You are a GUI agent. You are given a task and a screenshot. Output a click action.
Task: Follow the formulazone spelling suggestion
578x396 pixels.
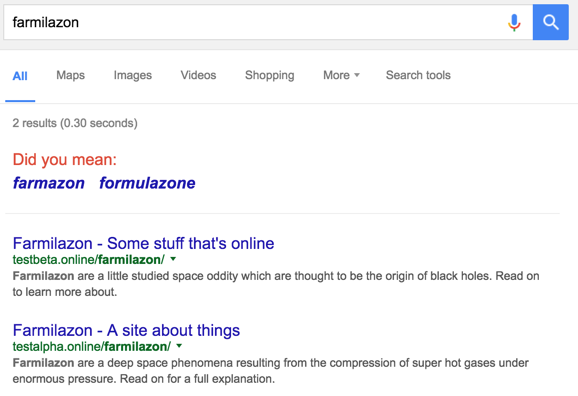pos(147,183)
